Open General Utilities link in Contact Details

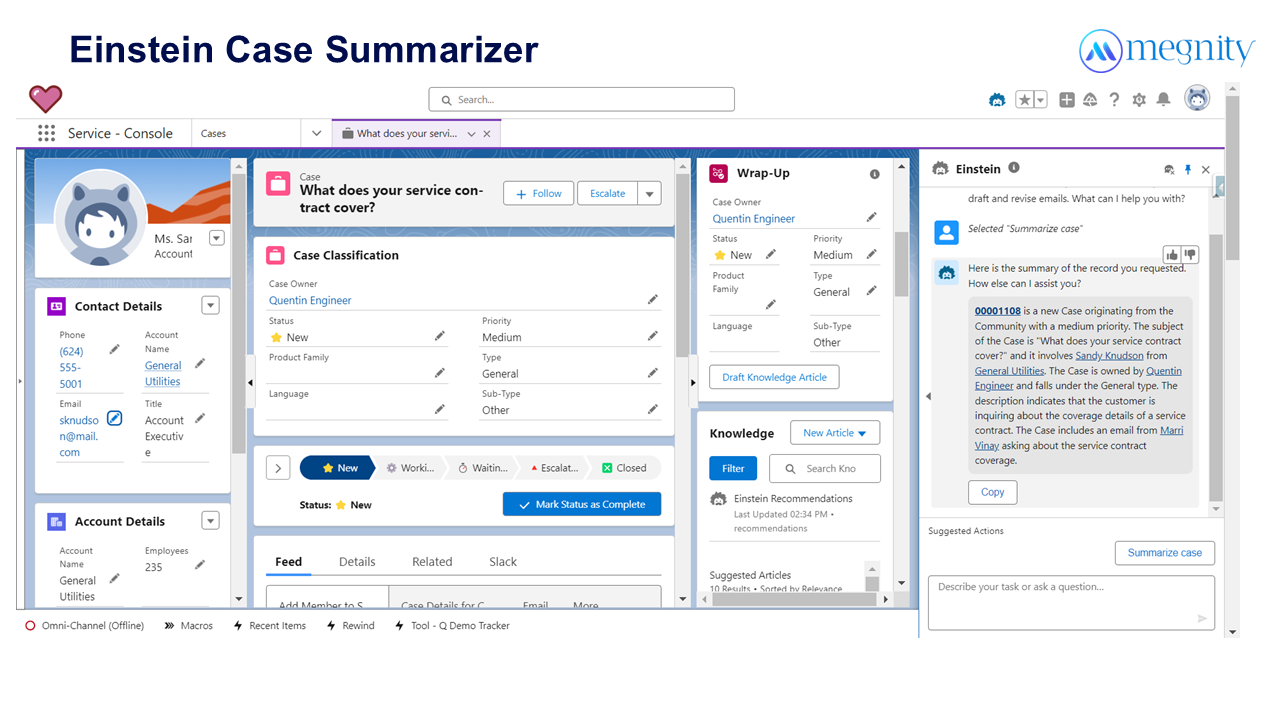pyautogui.click(x=163, y=373)
